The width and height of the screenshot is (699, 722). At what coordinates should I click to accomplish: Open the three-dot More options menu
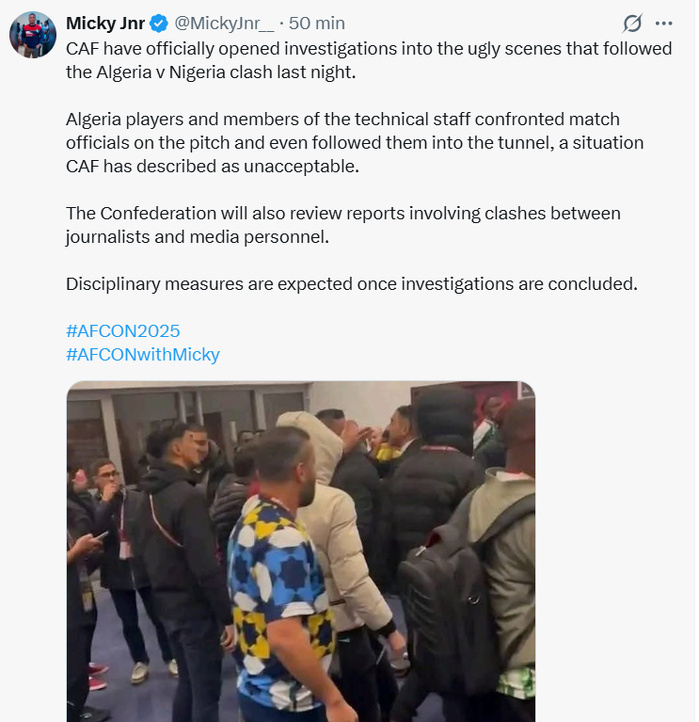(x=664, y=23)
